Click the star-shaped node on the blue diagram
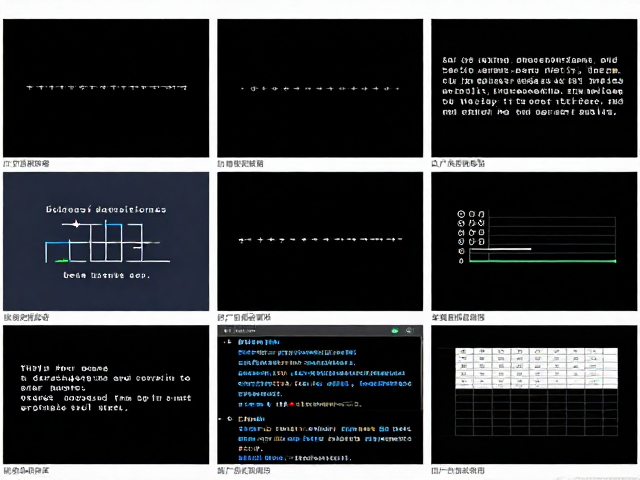This screenshot has height=480, width=640. point(76,224)
